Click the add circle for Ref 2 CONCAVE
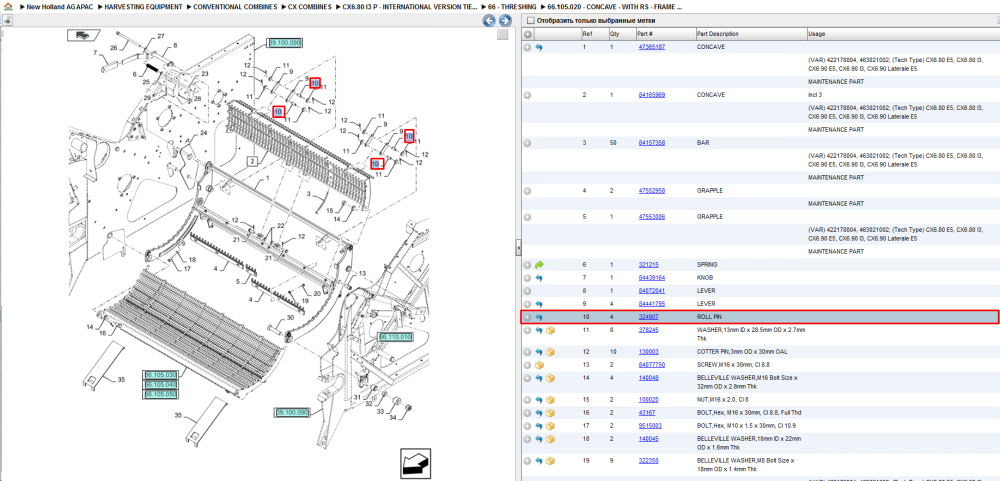1000x481 pixels. coord(527,95)
